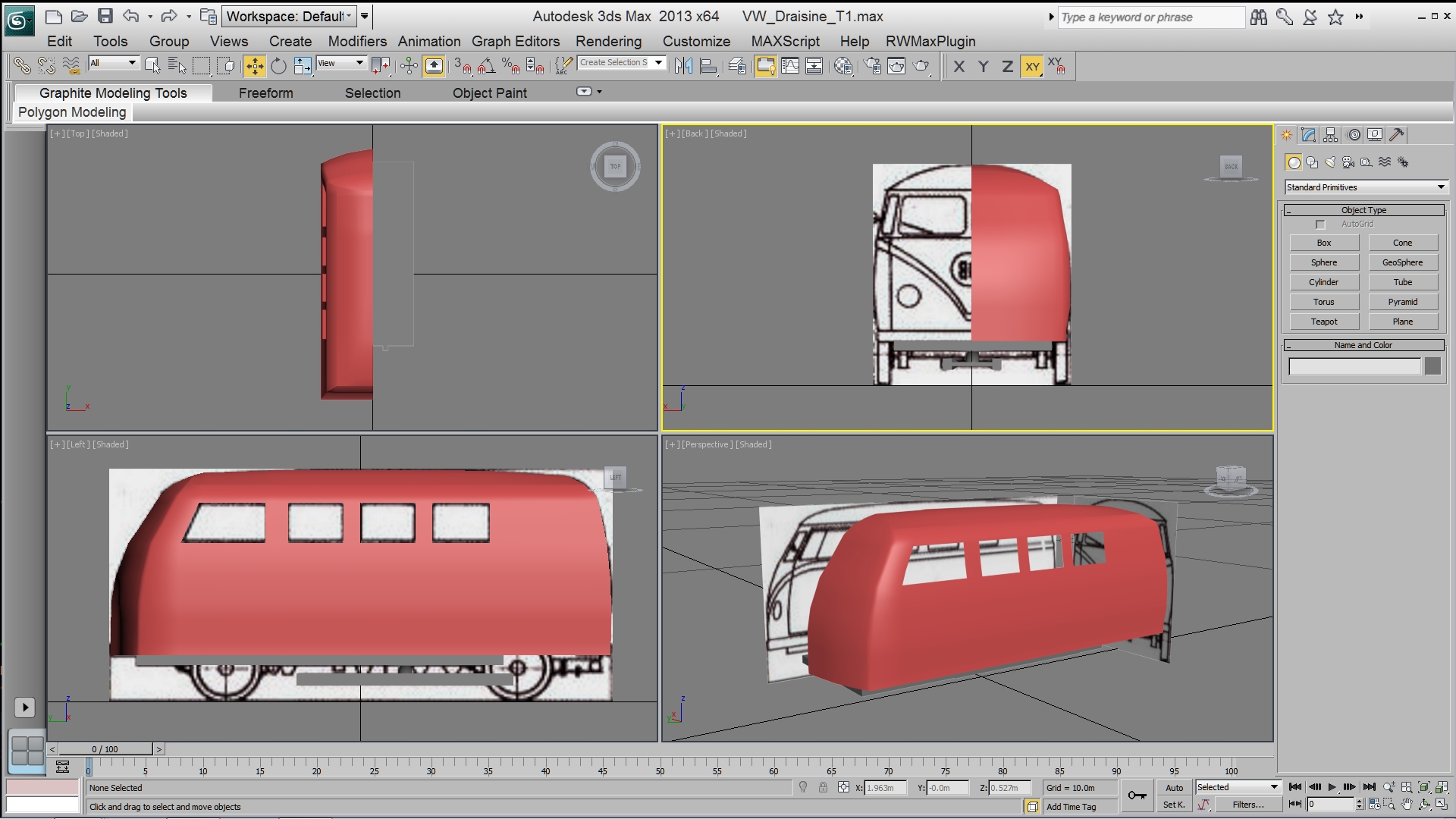Click the Teapot primitive button
The image size is (1456, 819).
pos(1324,322)
